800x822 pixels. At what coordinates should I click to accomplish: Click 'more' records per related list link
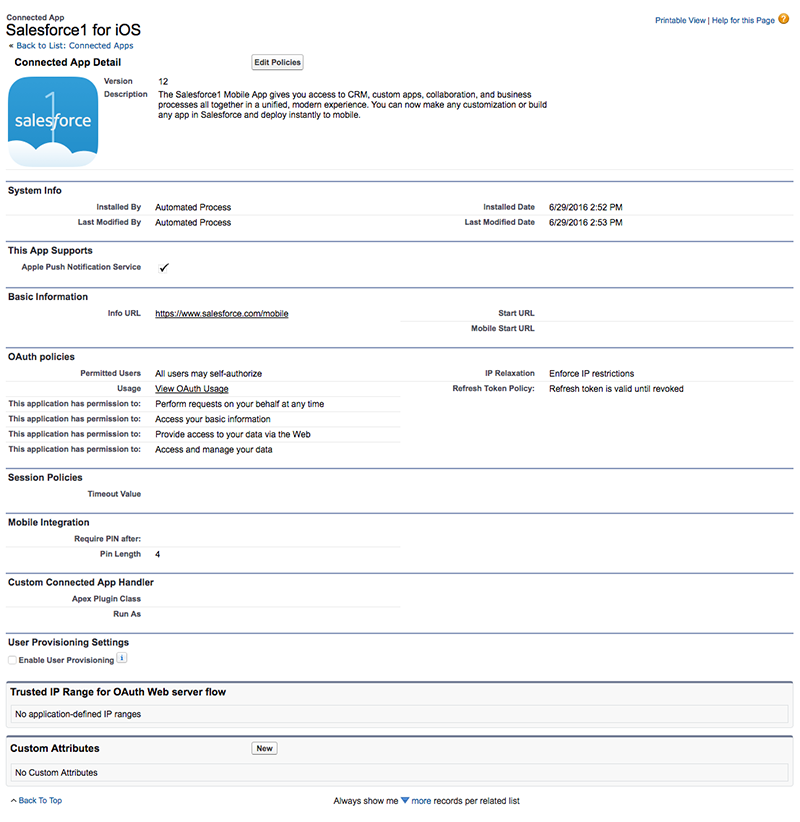(x=421, y=801)
